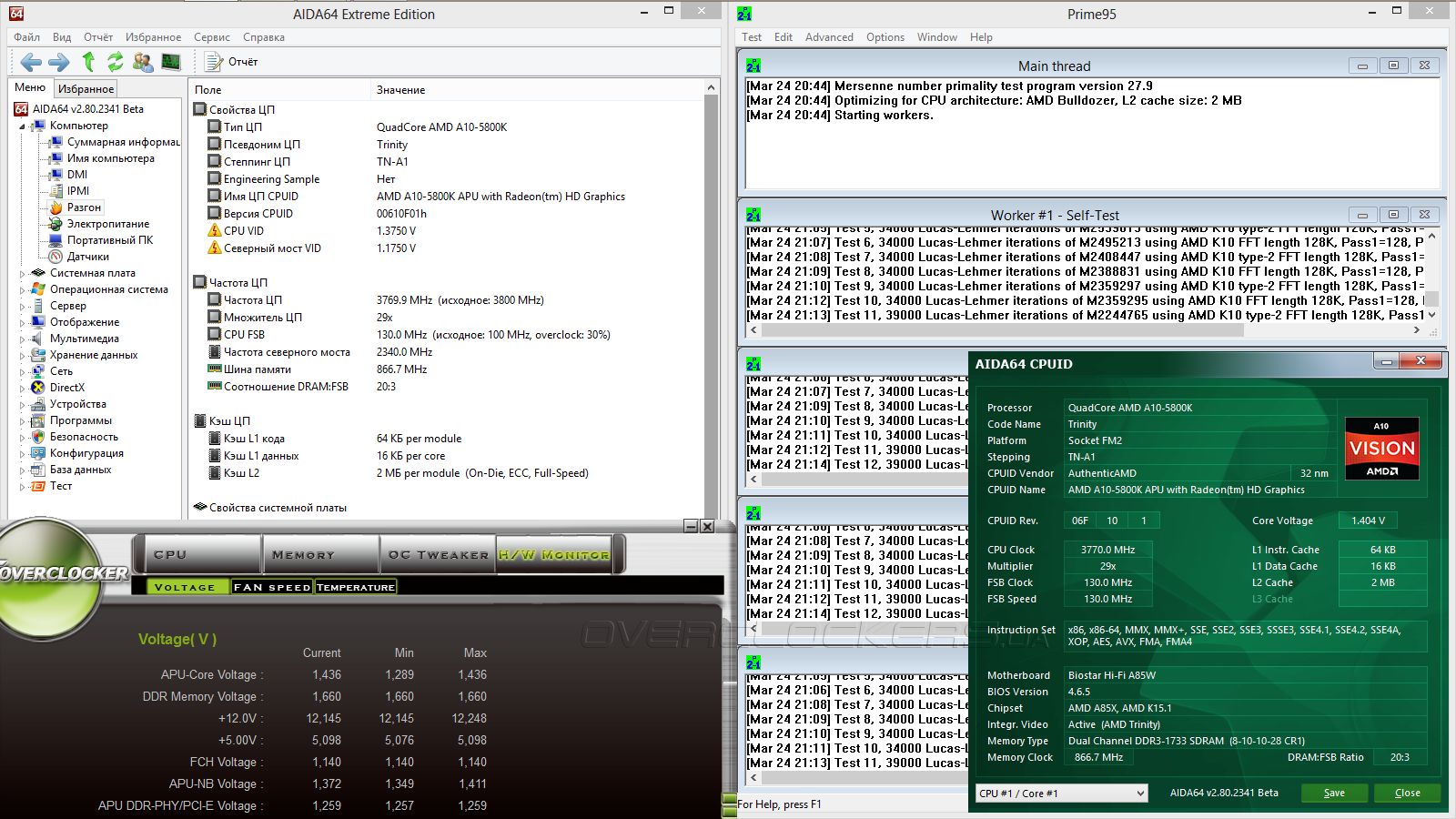Open the OC TWEAKER section button
The image size is (1456, 819).
tap(439, 554)
